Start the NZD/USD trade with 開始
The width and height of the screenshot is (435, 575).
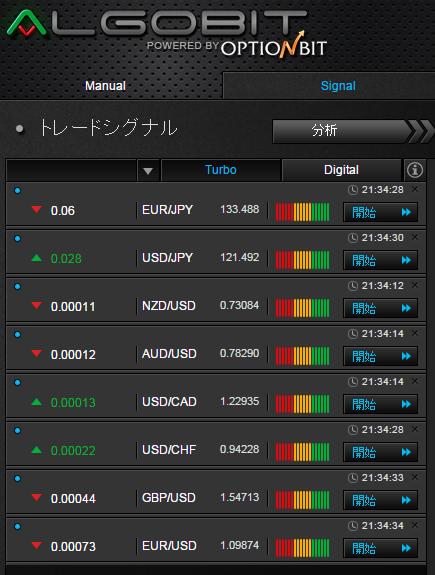pos(380,308)
